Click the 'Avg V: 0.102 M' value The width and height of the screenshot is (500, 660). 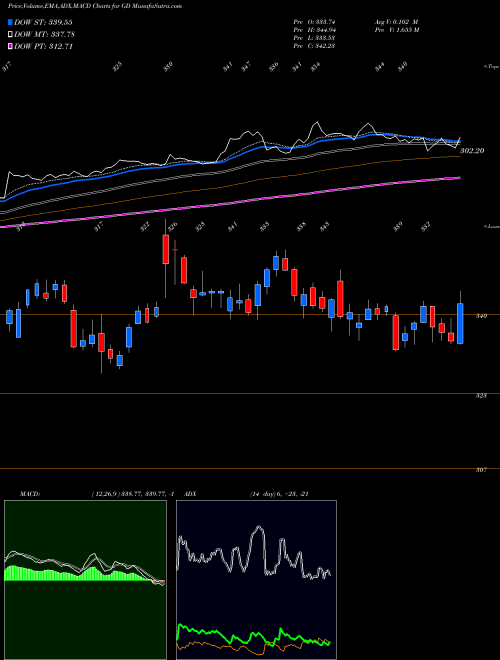396,22
